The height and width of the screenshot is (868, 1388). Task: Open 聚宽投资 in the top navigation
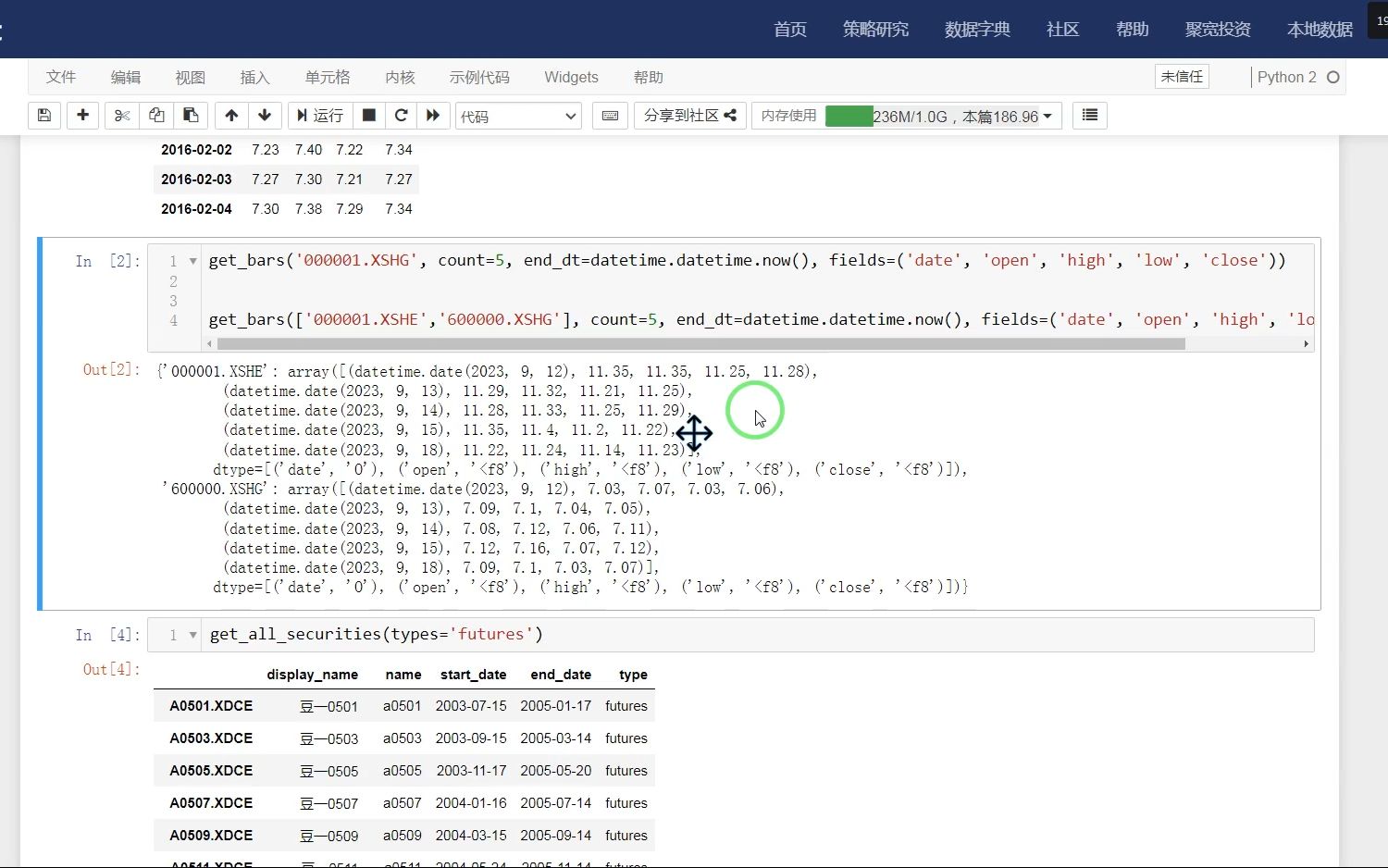coord(1218,30)
